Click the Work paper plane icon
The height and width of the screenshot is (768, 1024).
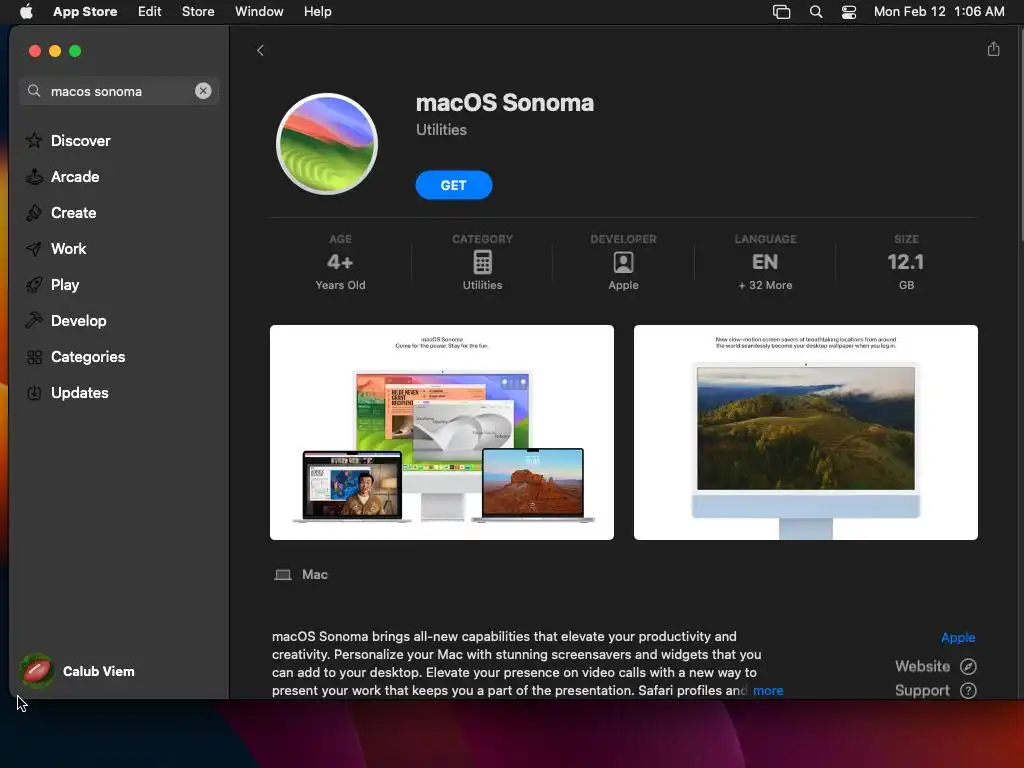tap(34, 248)
